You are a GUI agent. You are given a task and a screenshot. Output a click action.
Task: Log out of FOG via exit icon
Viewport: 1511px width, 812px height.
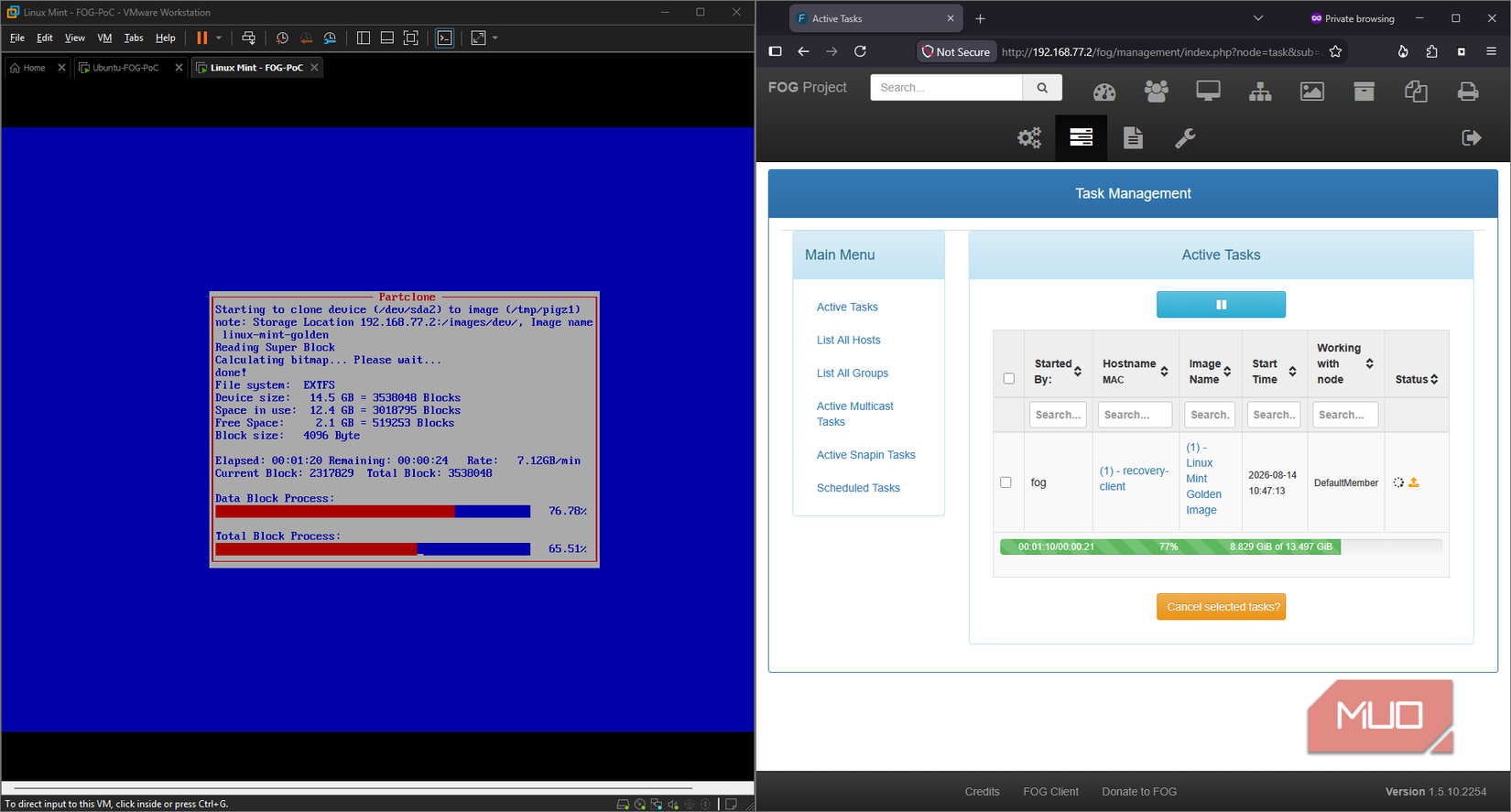(x=1472, y=137)
